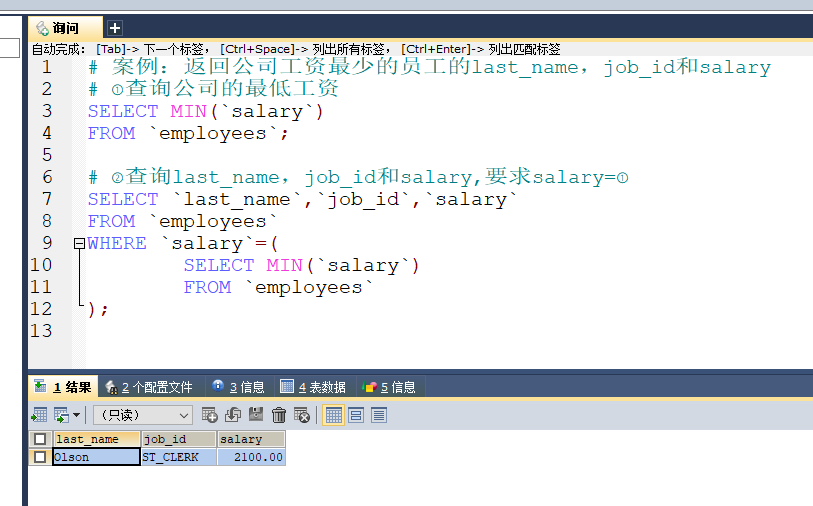This screenshot has width=813, height=506.
Task: Open a new query tab with plus button
Action: pos(115,27)
